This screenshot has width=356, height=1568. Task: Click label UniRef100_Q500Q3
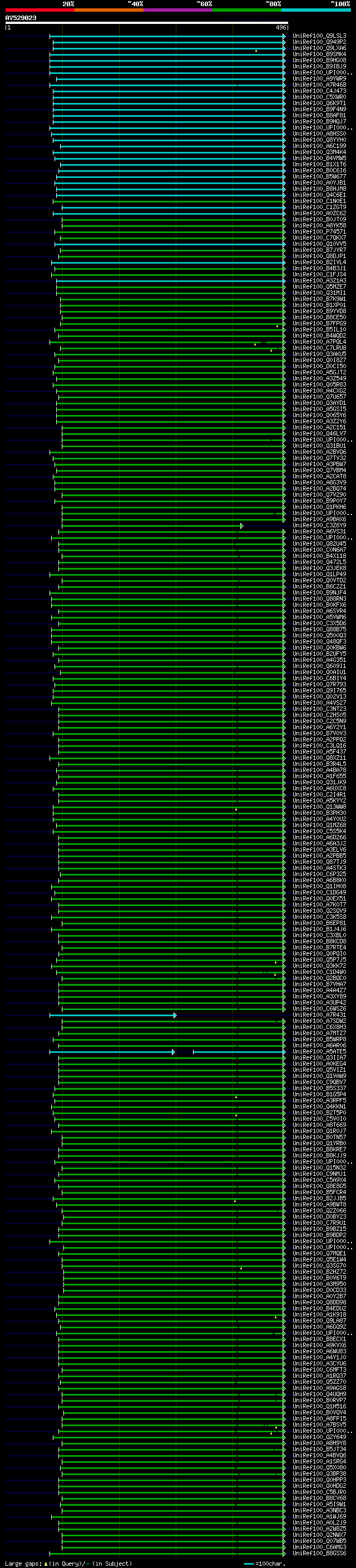[319, 636]
